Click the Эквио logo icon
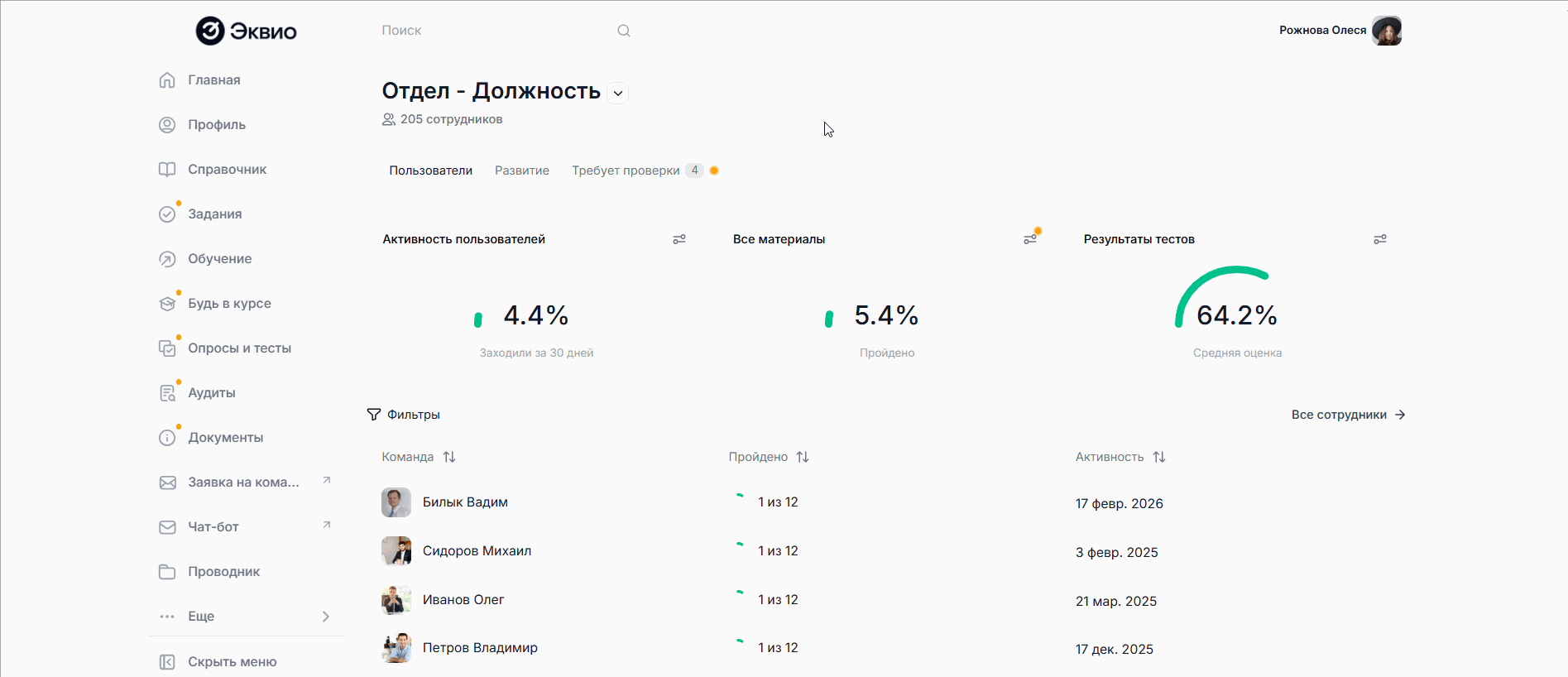Image resolution: width=1568 pixels, height=677 pixels. [x=210, y=31]
